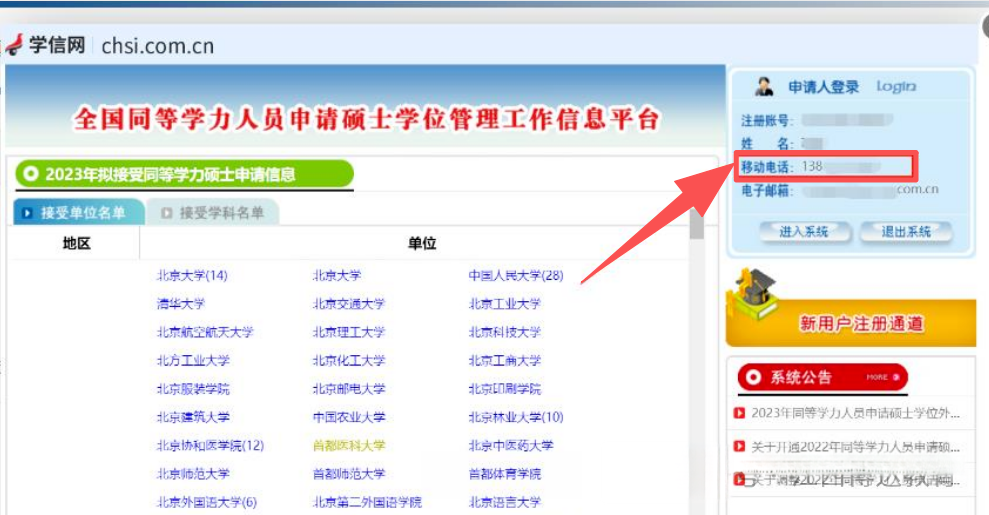Open the 北京工业大学 link

pos(505,304)
